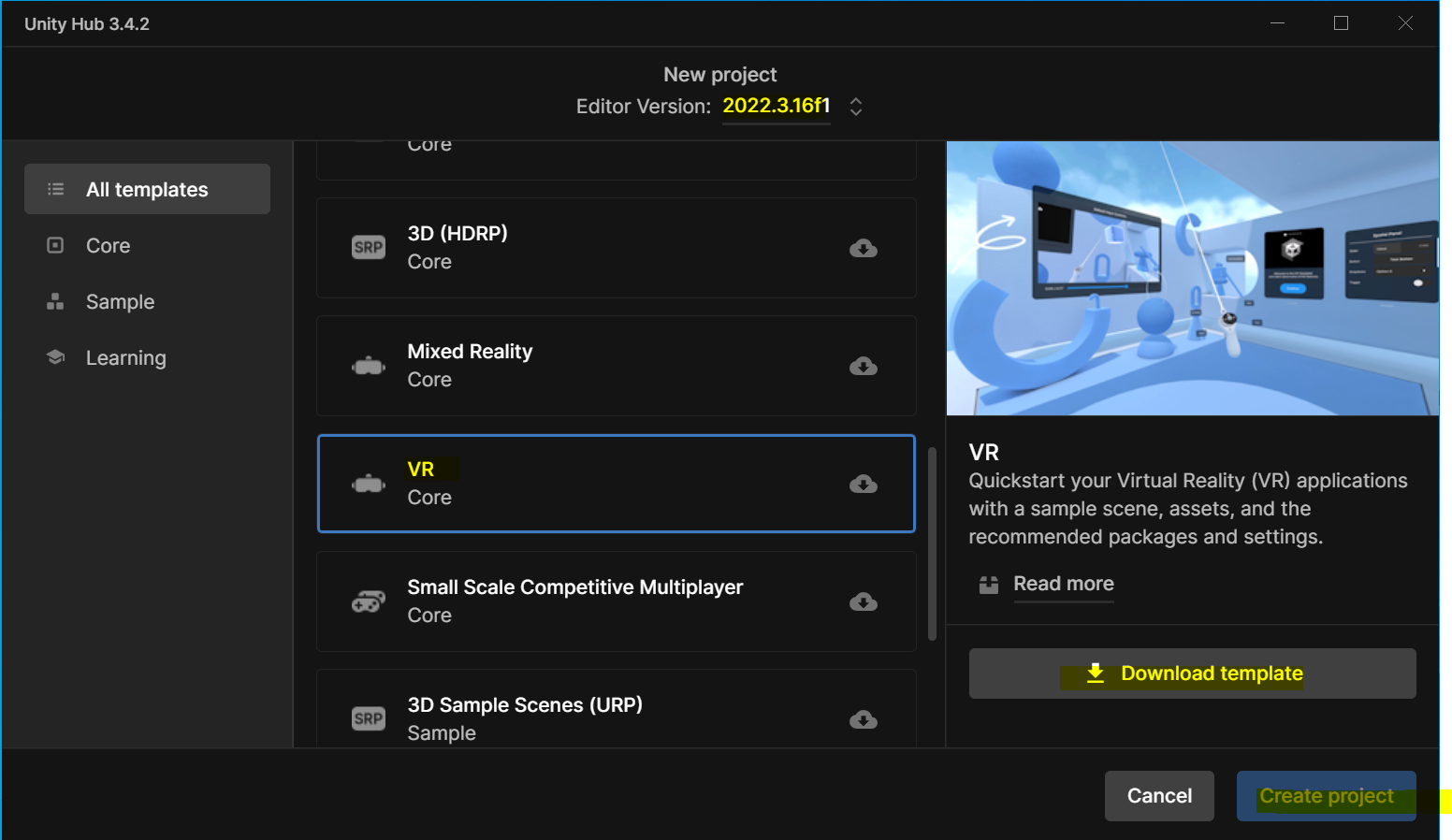Click the 3D Sample Scenes (URP) cloud download icon
1452x840 pixels.
864,719
